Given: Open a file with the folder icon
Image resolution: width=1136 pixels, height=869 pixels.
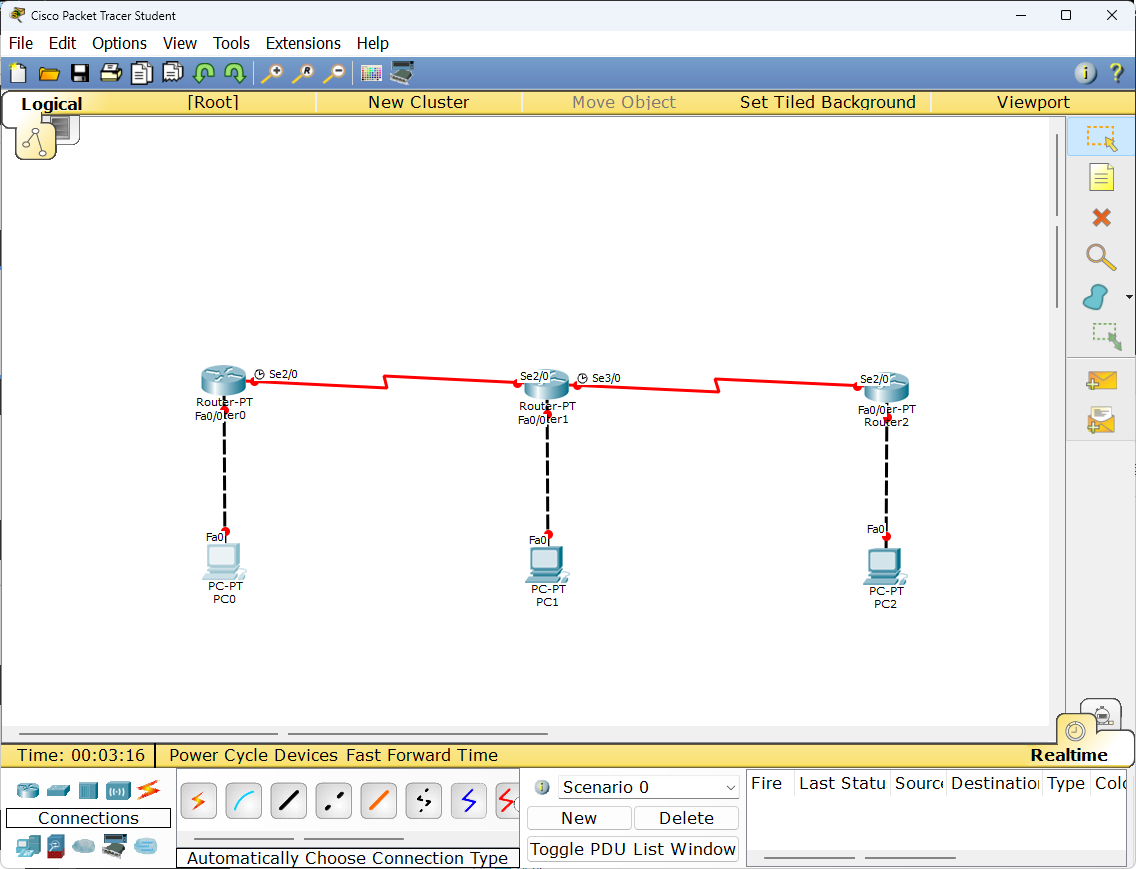Looking at the screenshot, I should (49, 73).
